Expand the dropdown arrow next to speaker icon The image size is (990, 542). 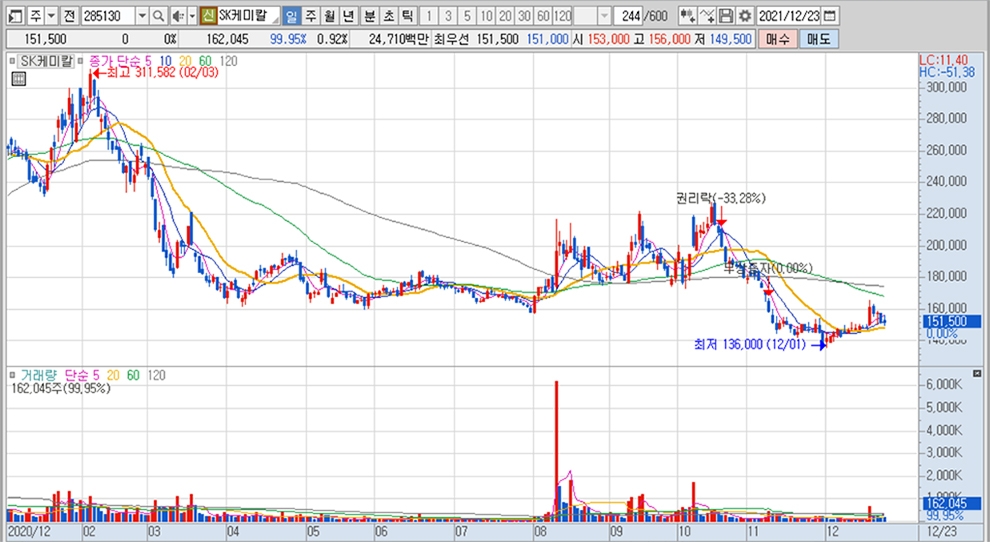point(192,16)
